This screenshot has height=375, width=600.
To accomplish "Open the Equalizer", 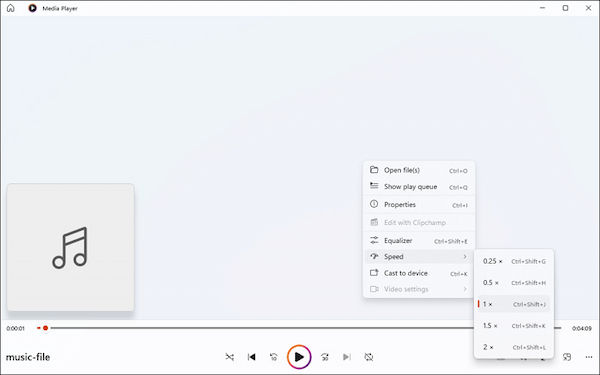I will pos(419,241).
